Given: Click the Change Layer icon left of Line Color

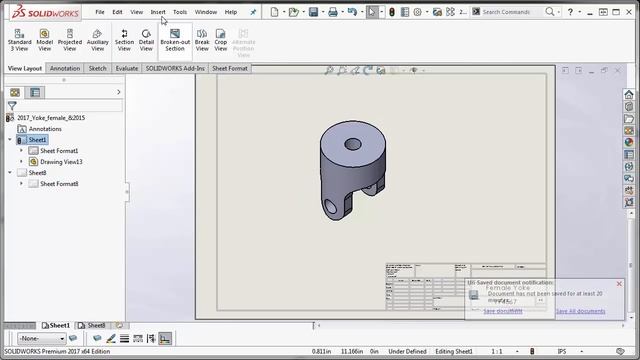Looking at the screenshot, I should click(97, 338).
